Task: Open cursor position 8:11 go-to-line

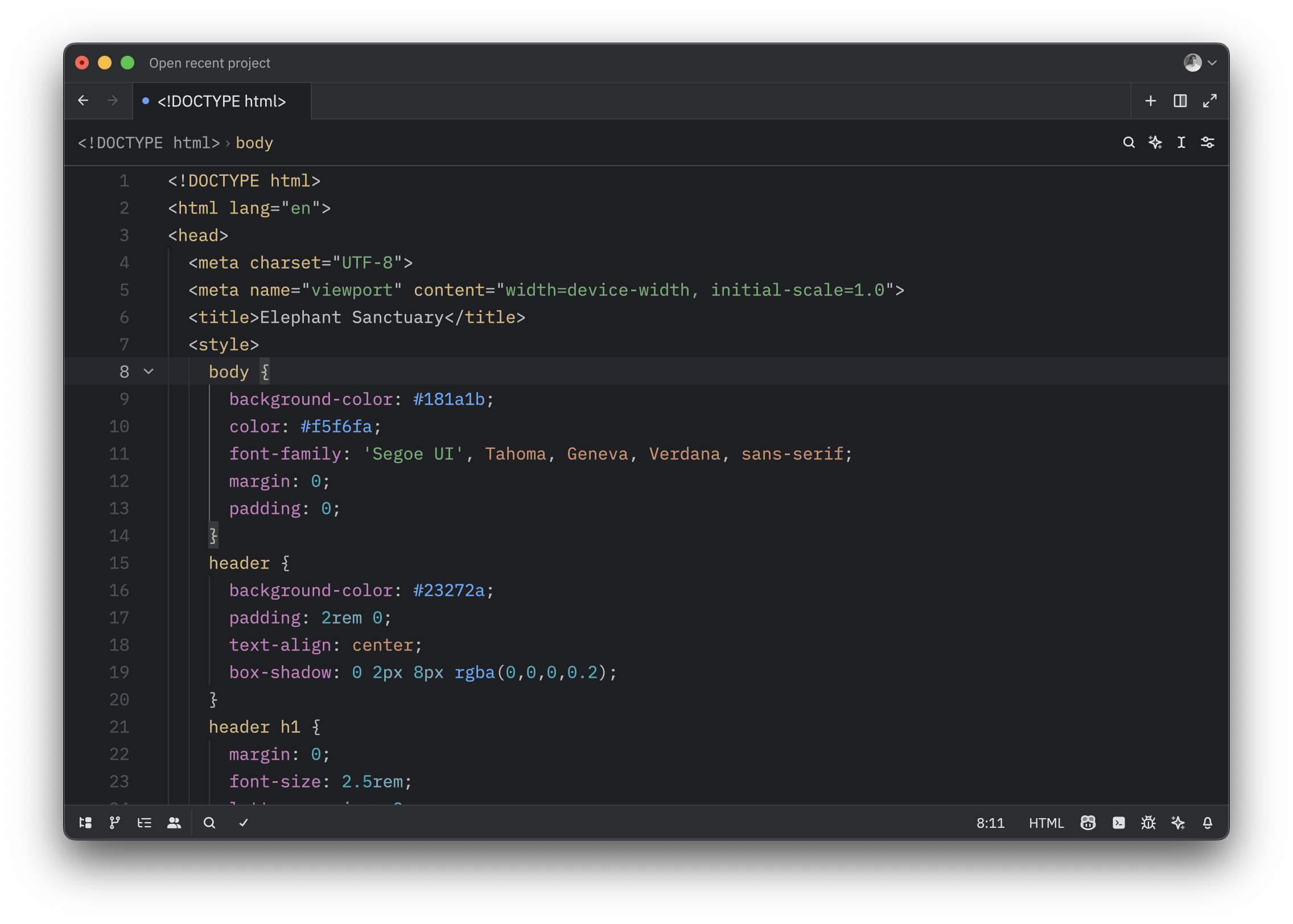Action: pos(990,823)
